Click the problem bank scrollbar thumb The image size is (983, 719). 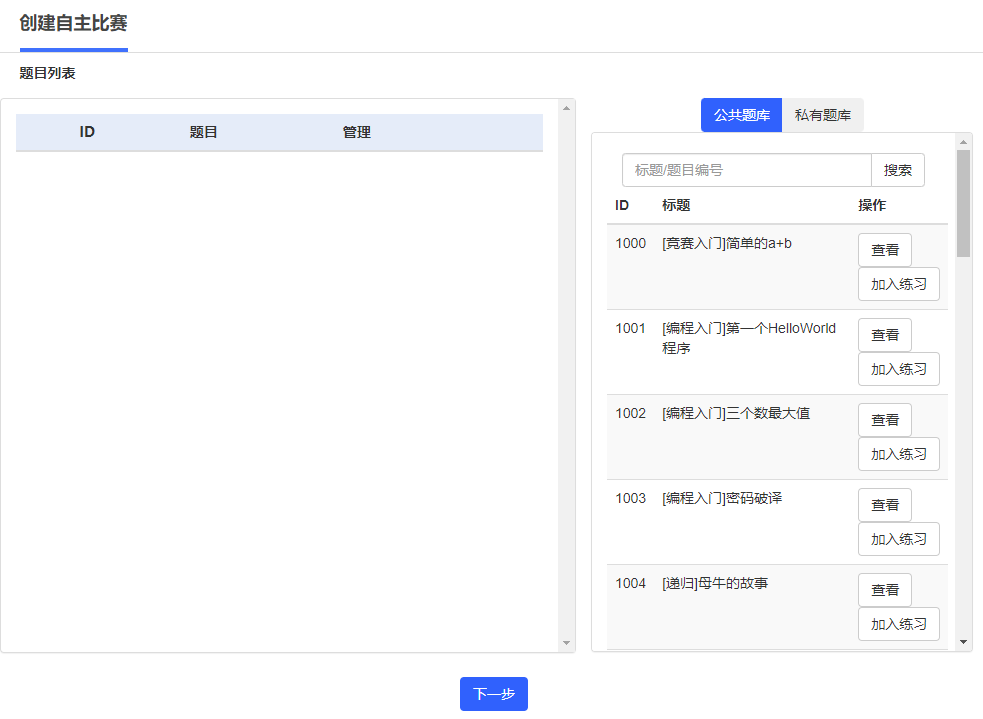(x=964, y=204)
